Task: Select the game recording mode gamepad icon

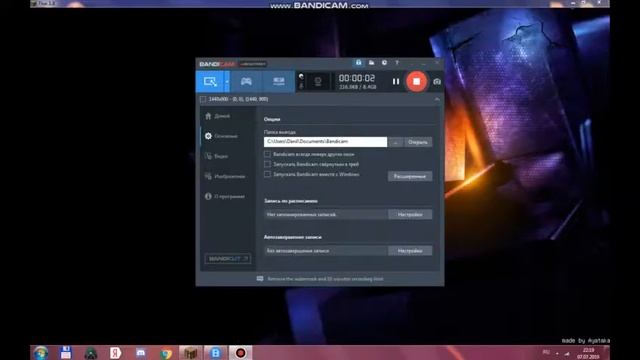Action: point(246,81)
